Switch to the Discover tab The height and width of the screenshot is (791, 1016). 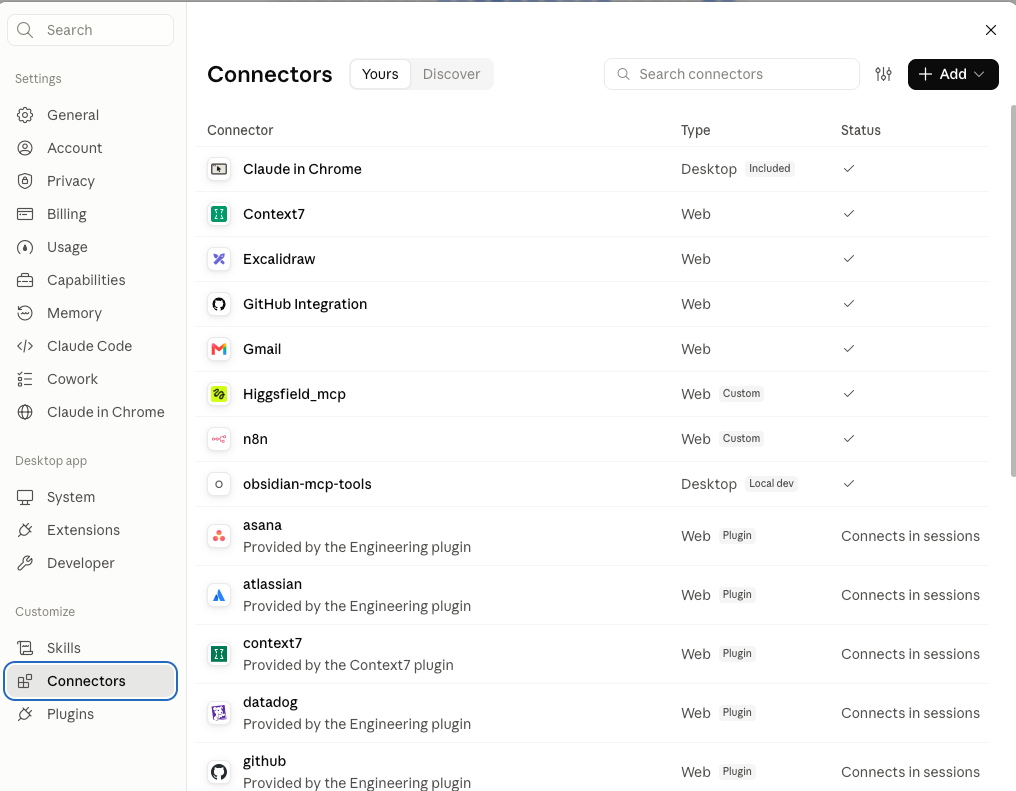[452, 74]
